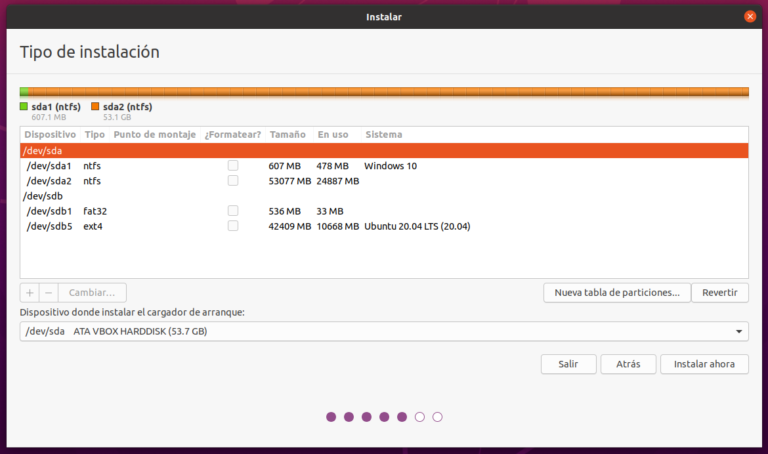
Task: Click the 'sda2 (ntfs)' legend label
Action: 127,107
